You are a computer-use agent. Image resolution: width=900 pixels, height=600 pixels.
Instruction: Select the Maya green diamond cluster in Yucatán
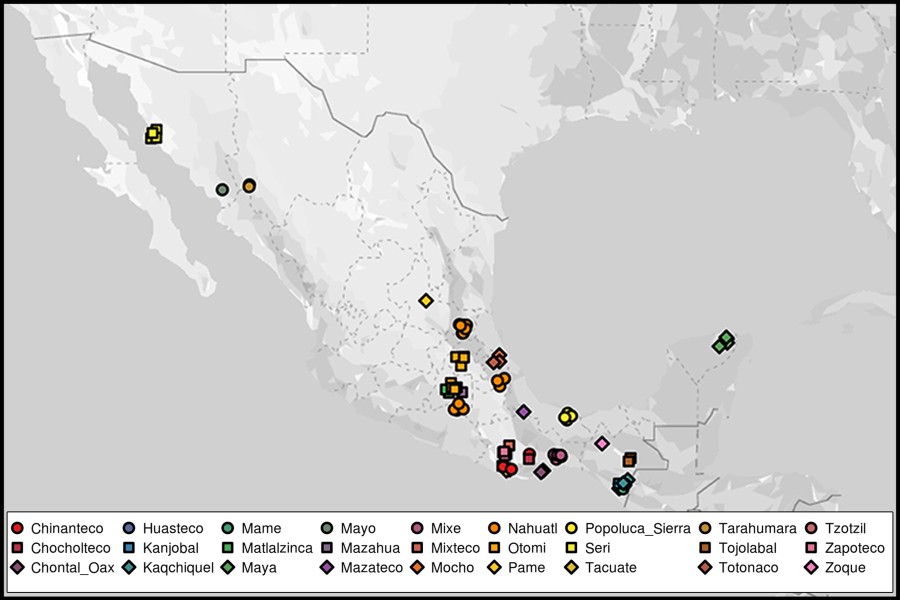pyautogui.click(x=723, y=342)
